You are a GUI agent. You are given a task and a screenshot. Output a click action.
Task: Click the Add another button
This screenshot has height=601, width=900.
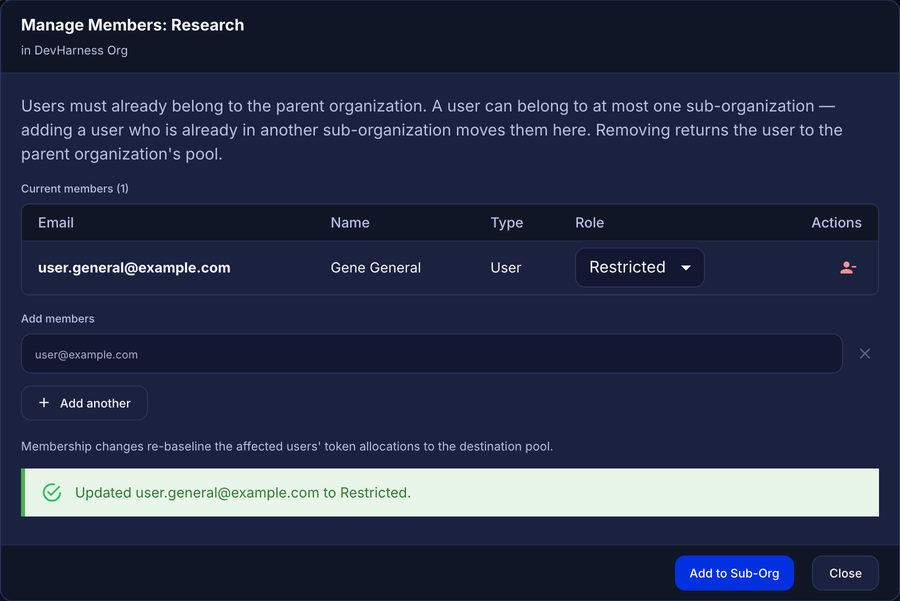(x=84, y=403)
